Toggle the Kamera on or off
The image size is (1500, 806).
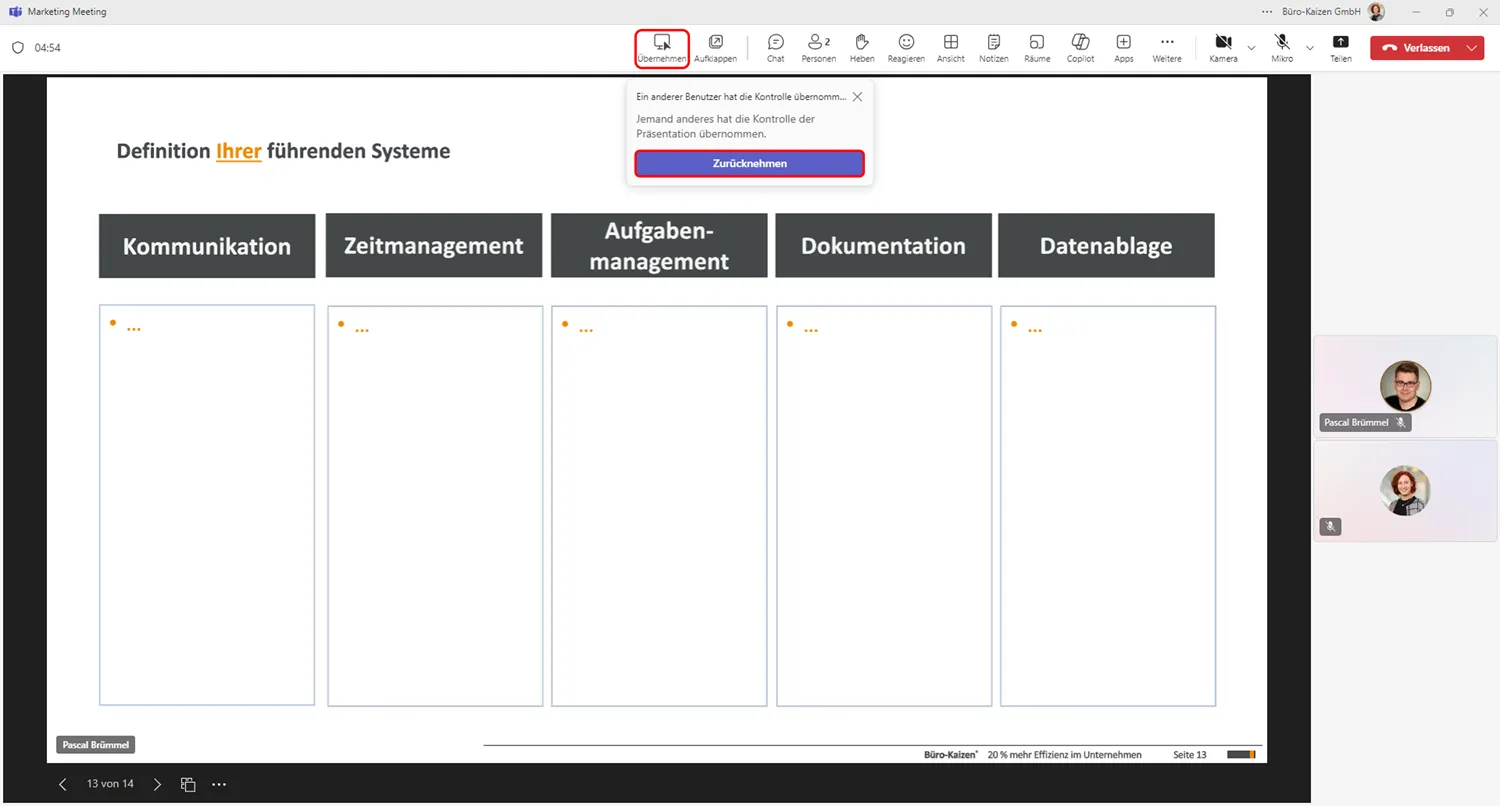pyautogui.click(x=1222, y=47)
